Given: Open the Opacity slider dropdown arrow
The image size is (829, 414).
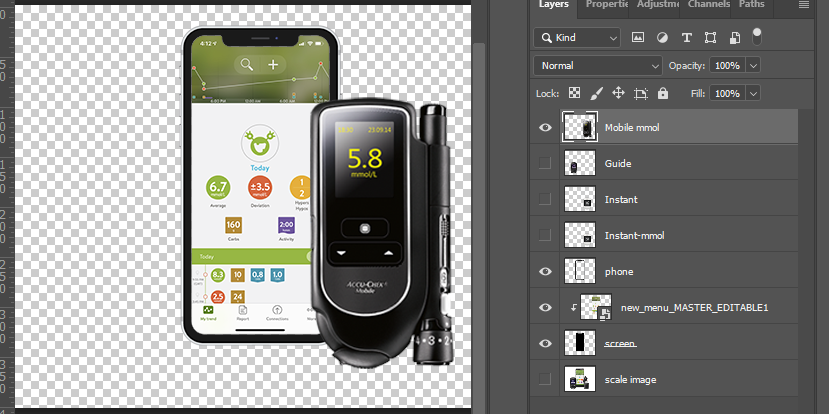Looking at the screenshot, I should [753, 66].
